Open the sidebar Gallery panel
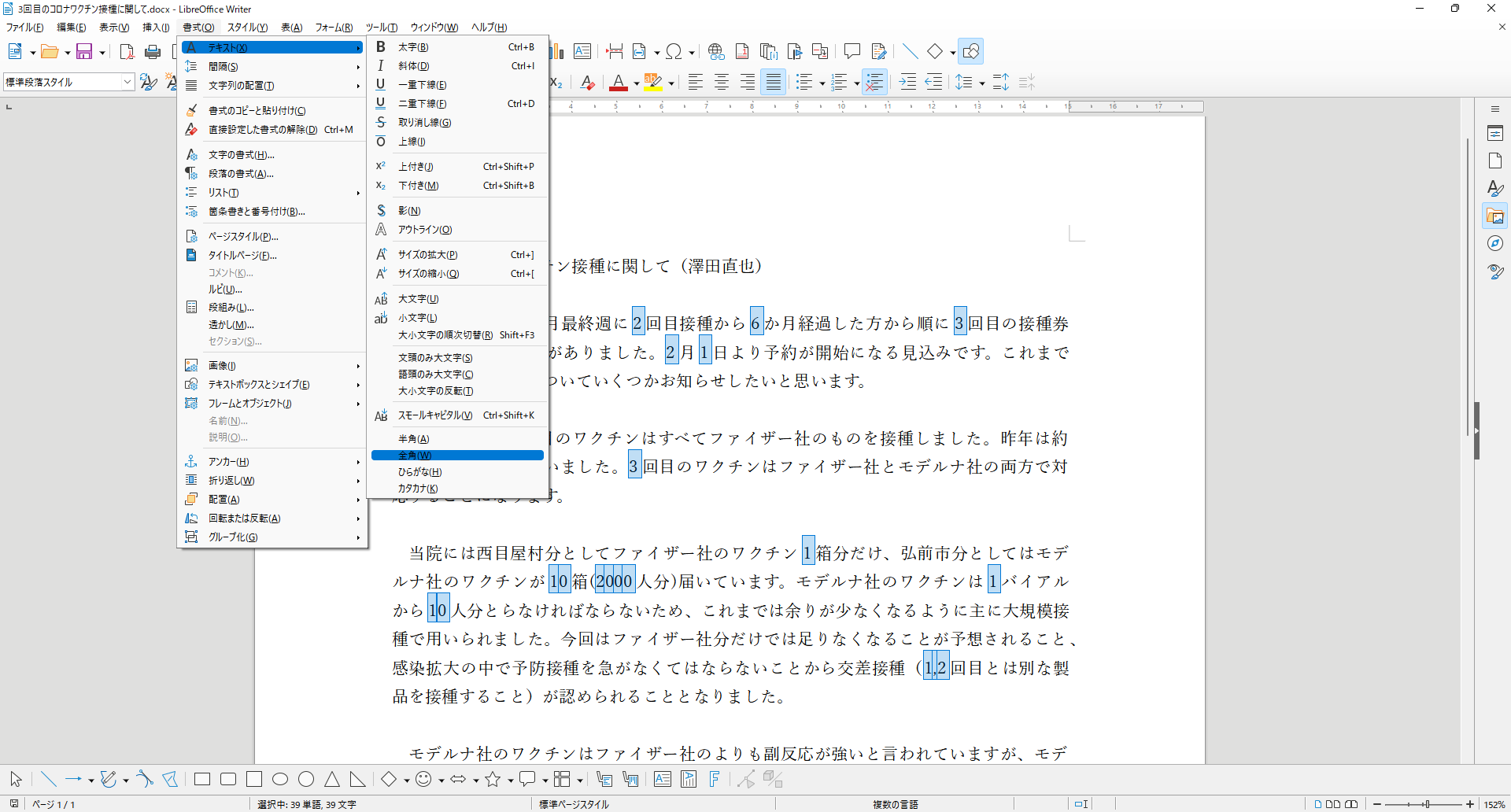The height and width of the screenshot is (812, 1511). click(1495, 216)
